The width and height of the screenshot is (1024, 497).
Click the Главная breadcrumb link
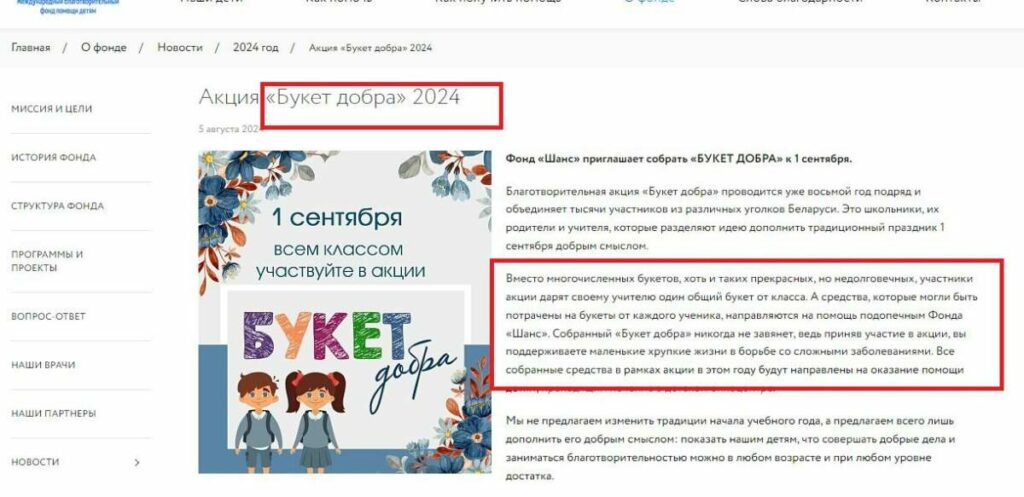(x=31, y=48)
